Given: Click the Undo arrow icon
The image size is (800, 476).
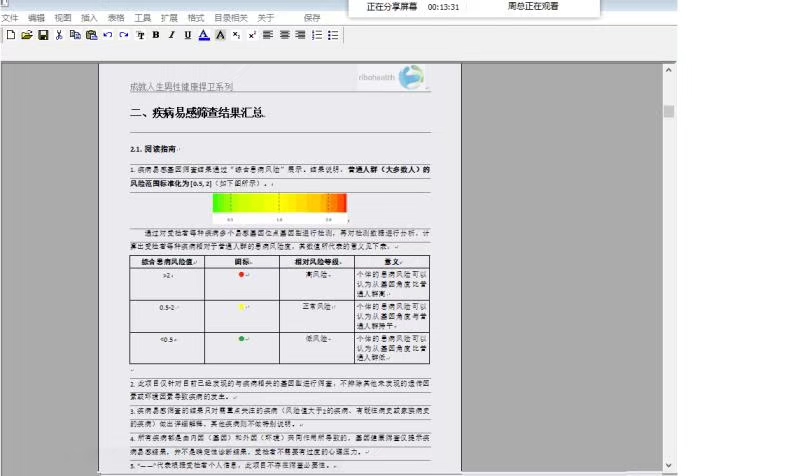Looking at the screenshot, I should pyautogui.click(x=108, y=35).
